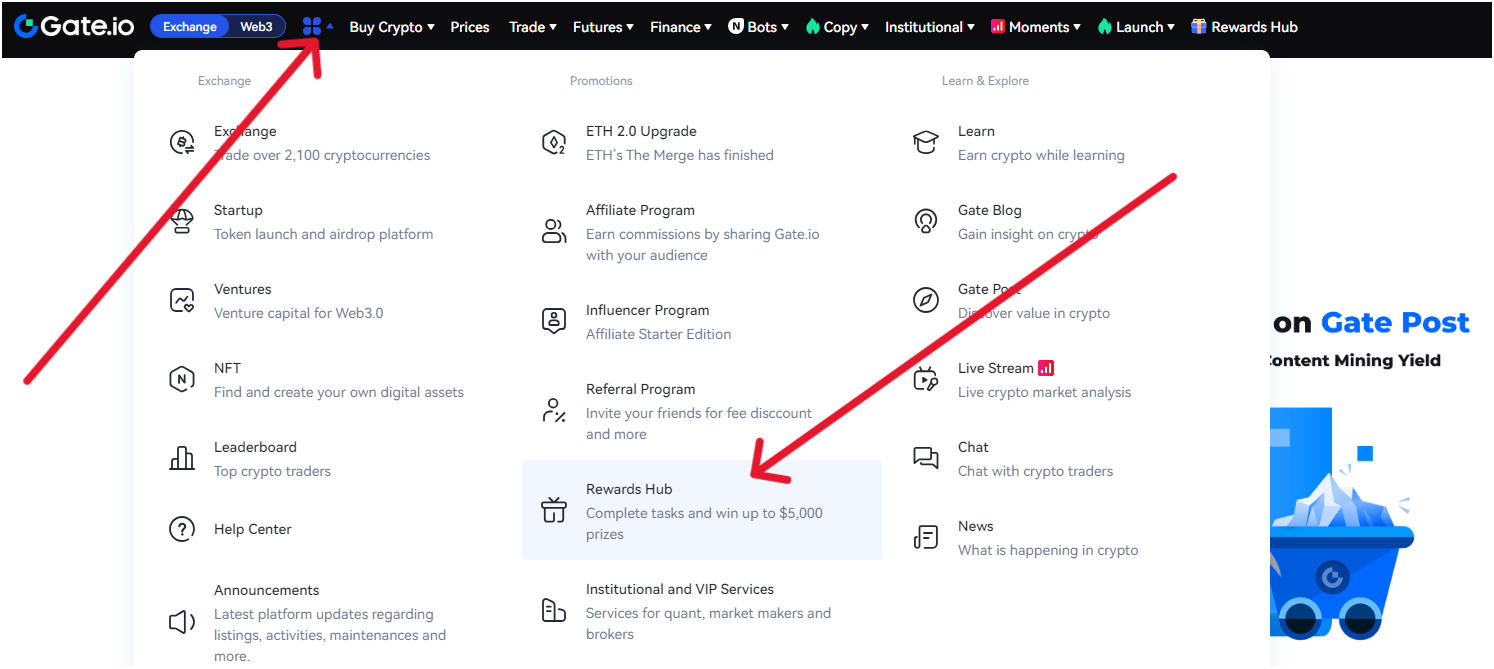Select the Exchange mode in the header switch
The height and width of the screenshot is (669, 1494).
191,26
